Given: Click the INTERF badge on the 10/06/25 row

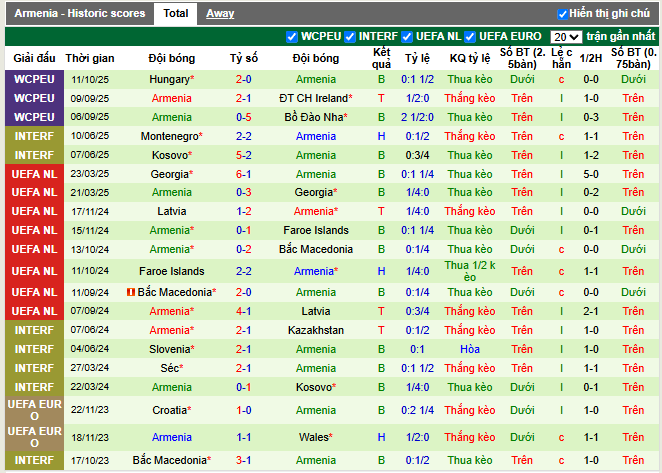Looking at the screenshot, I should tap(35, 136).
